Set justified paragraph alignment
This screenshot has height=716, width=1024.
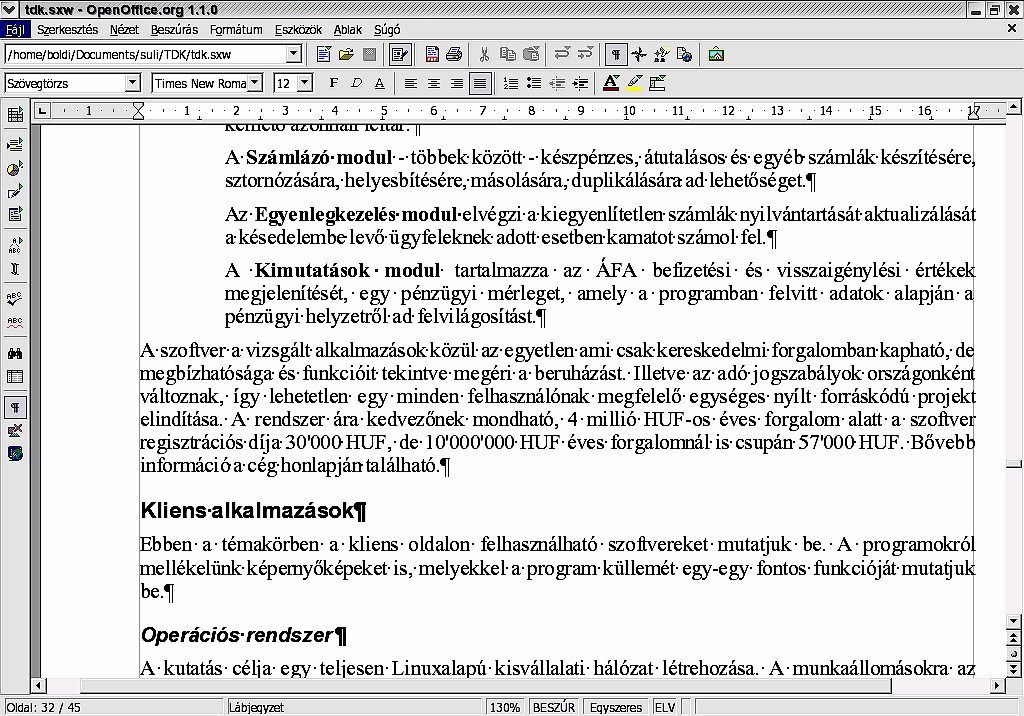click(x=480, y=83)
